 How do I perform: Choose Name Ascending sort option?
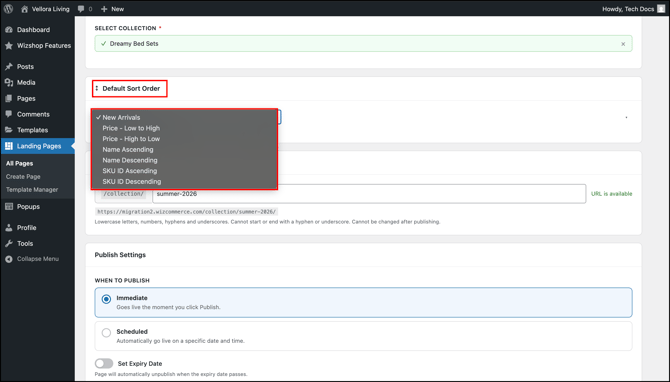tap(185, 150)
